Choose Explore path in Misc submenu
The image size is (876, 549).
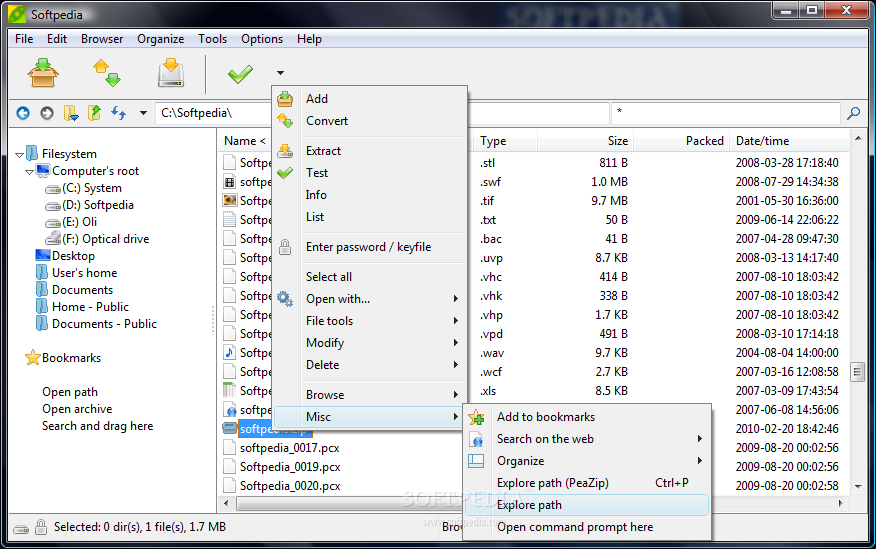[x=587, y=505]
